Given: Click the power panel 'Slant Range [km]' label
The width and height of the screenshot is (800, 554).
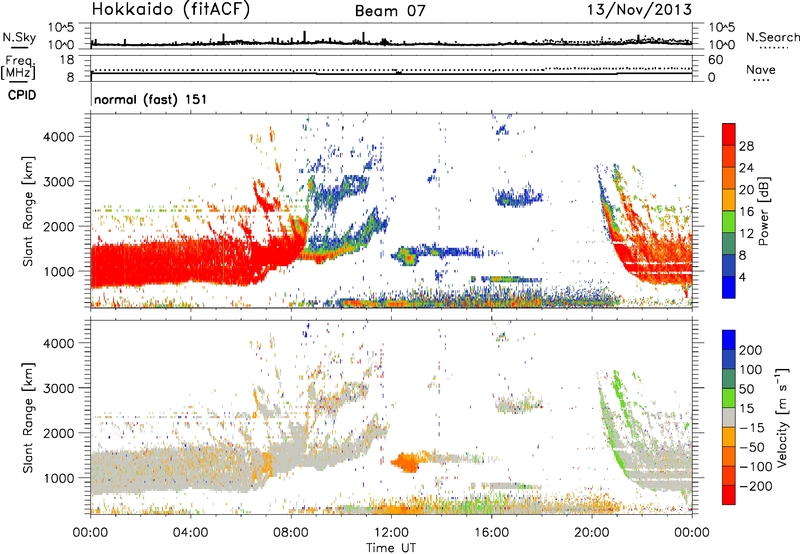Looking at the screenshot, I should (28, 211).
